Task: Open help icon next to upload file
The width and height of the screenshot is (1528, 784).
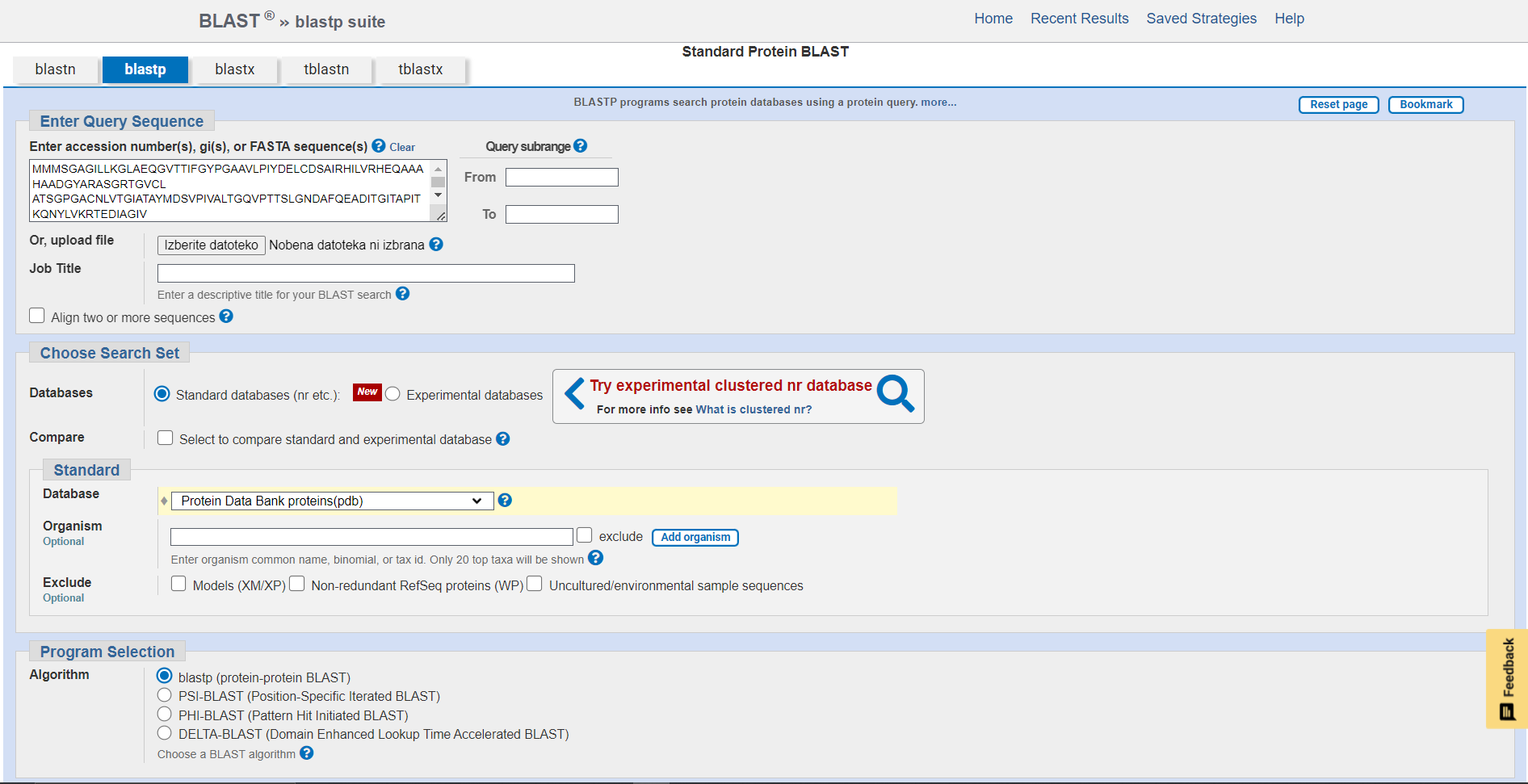Action: [x=436, y=244]
